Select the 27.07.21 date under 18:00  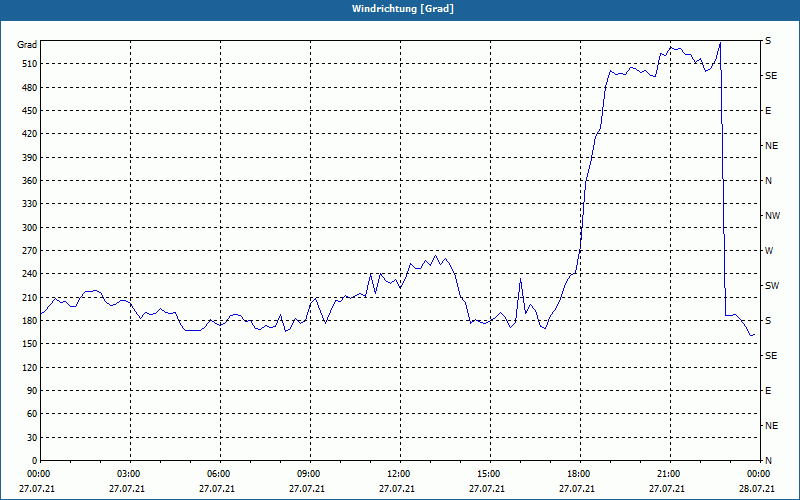pyautogui.click(x=577, y=489)
